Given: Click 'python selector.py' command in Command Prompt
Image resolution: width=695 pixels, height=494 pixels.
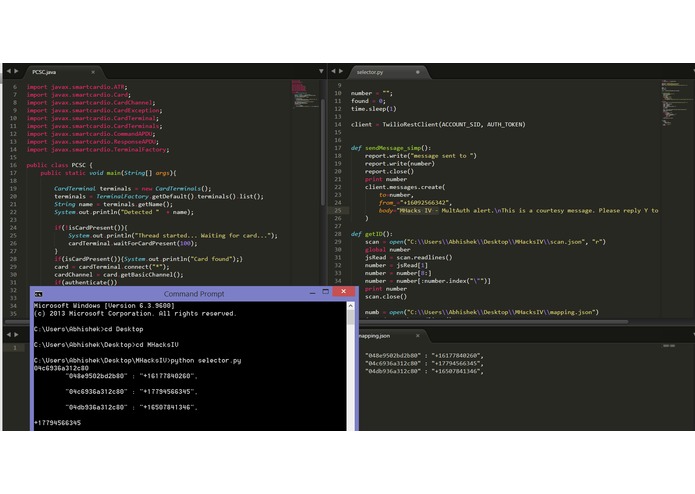Looking at the screenshot, I should pos(206,361).
